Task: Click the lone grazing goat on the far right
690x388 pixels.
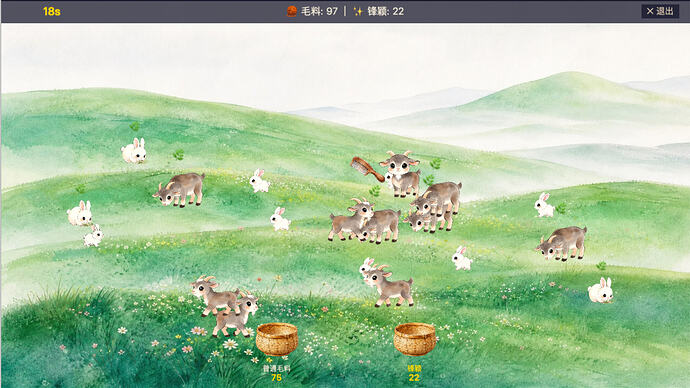Action: (562, 243)
